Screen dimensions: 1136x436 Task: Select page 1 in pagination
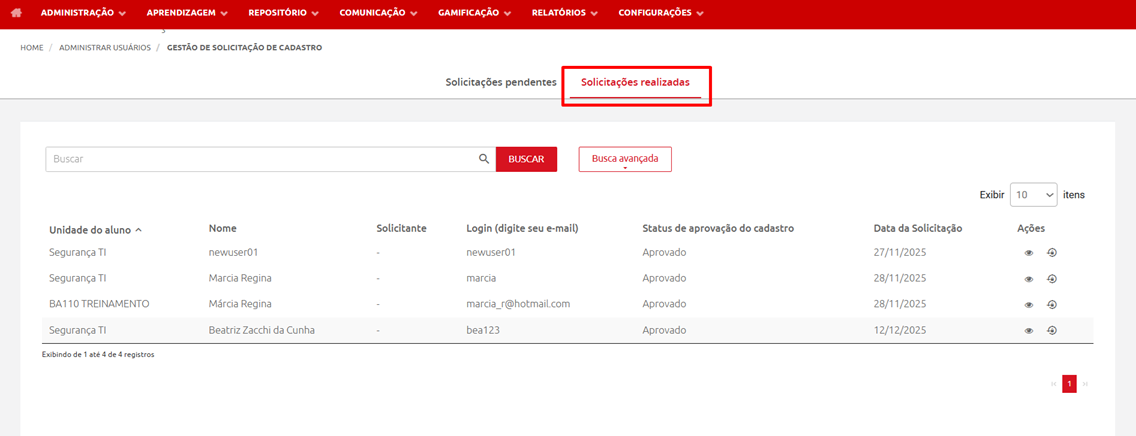tap(1069, 384)
